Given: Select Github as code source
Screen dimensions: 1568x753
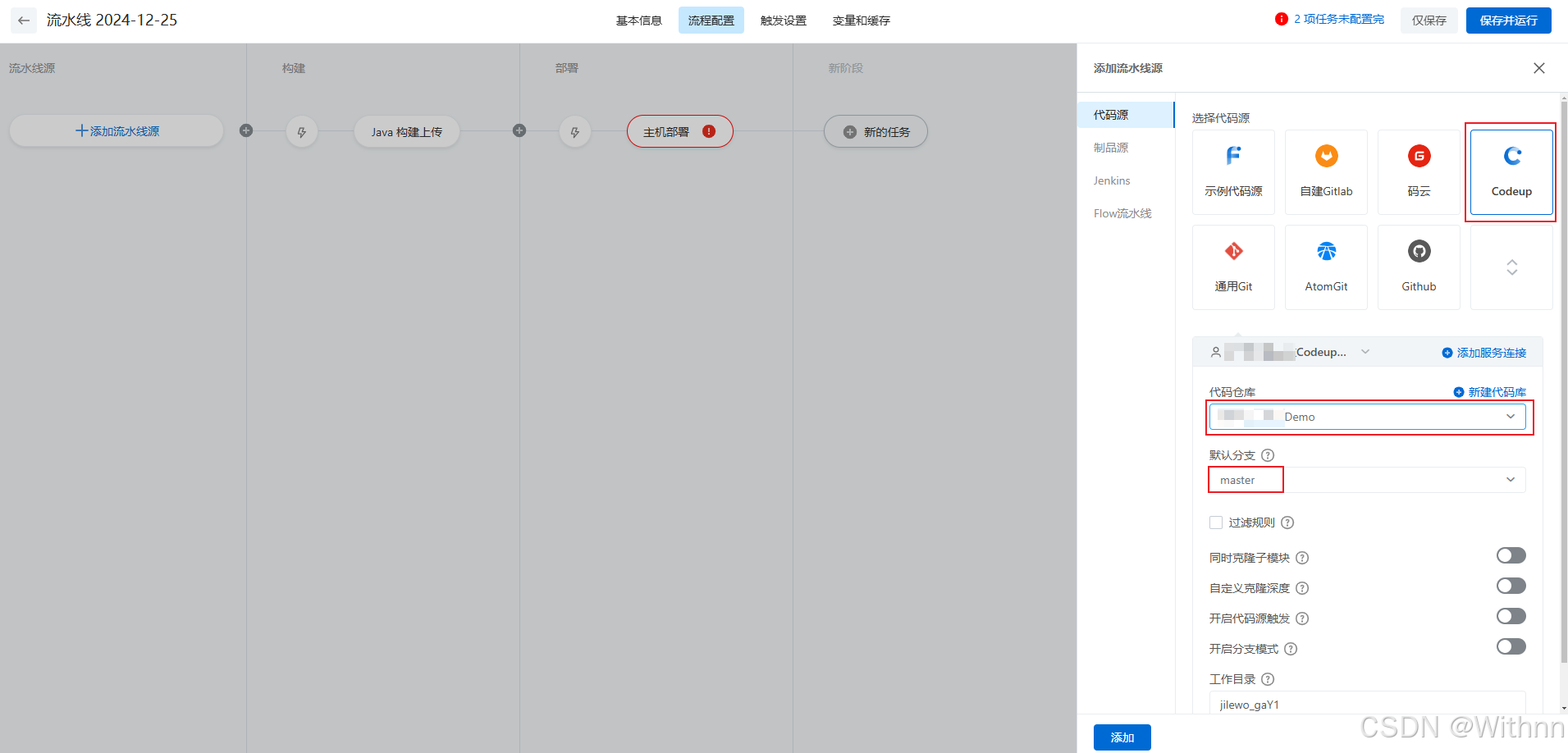Looking at the screenshot, I should (1418, 265).
